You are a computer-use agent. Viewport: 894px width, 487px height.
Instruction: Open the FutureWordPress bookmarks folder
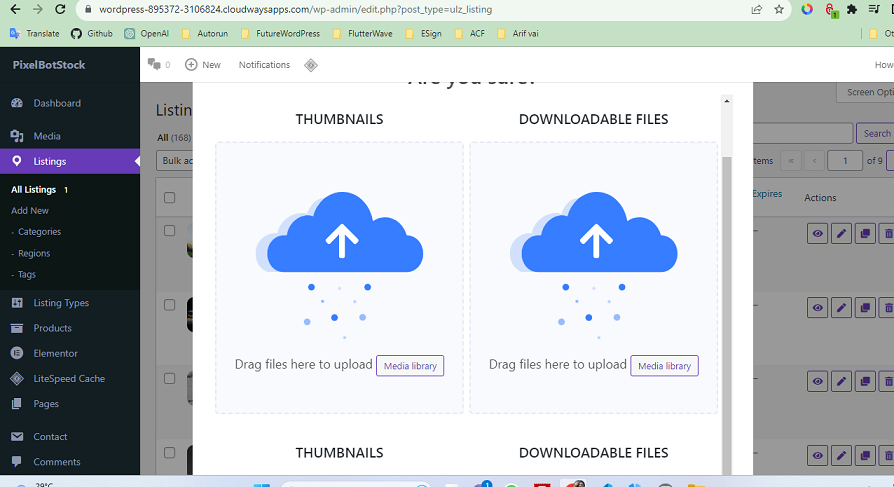tap(281, 34)
